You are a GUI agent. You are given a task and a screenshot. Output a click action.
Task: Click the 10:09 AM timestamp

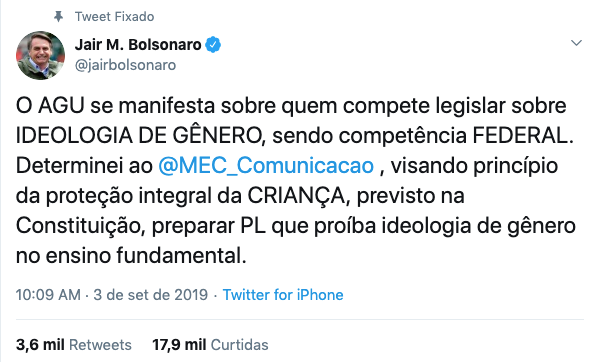coord(48,295)
